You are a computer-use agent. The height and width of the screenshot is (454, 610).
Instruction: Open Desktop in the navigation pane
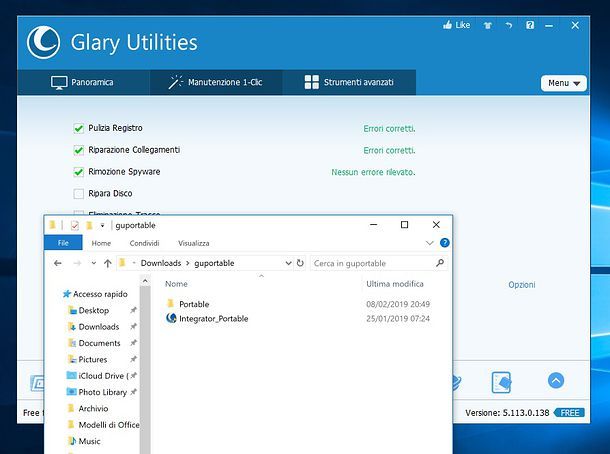(93, 310)
